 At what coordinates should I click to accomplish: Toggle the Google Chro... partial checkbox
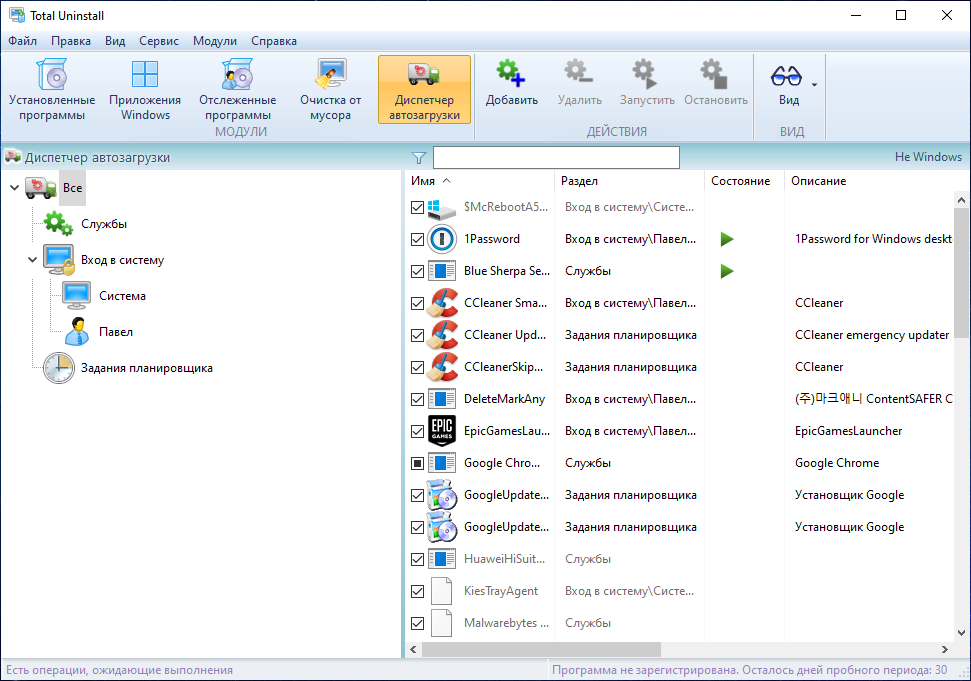point(417,463)
